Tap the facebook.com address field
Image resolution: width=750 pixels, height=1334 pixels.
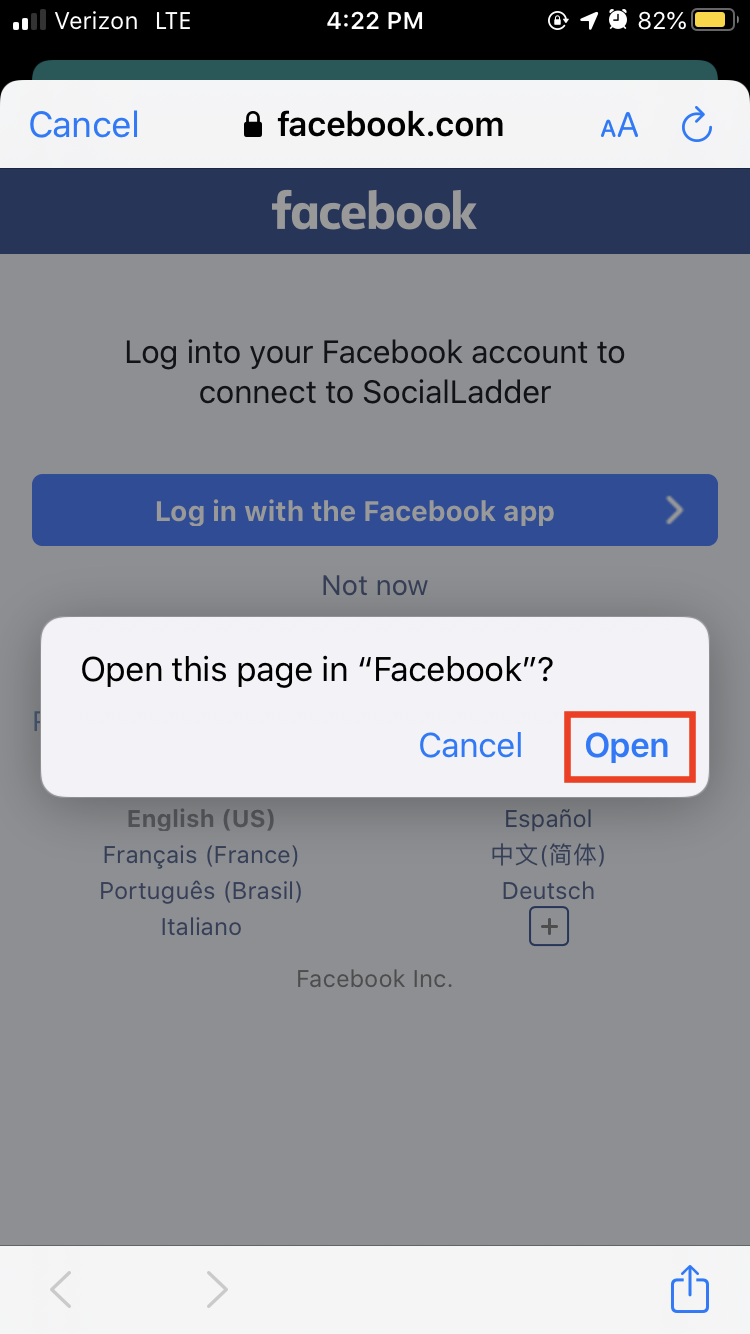[x=374, y=125]
